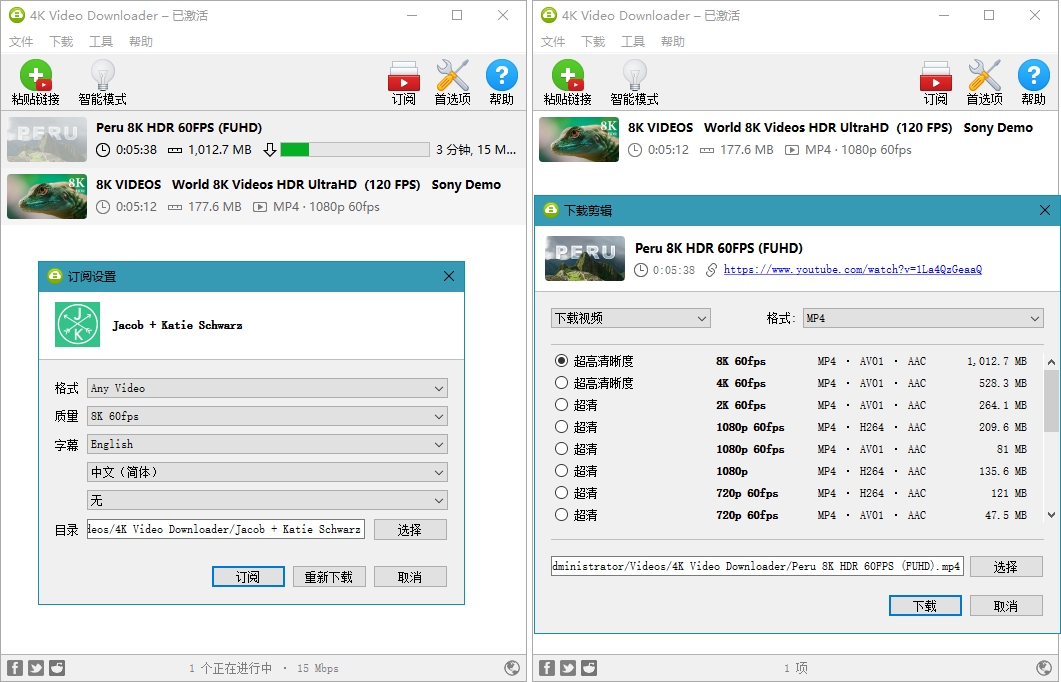Screen dimensions: 1061x682
Task: Click the 目录 path field in the subscription settings
Action: (x=226, y=529)
